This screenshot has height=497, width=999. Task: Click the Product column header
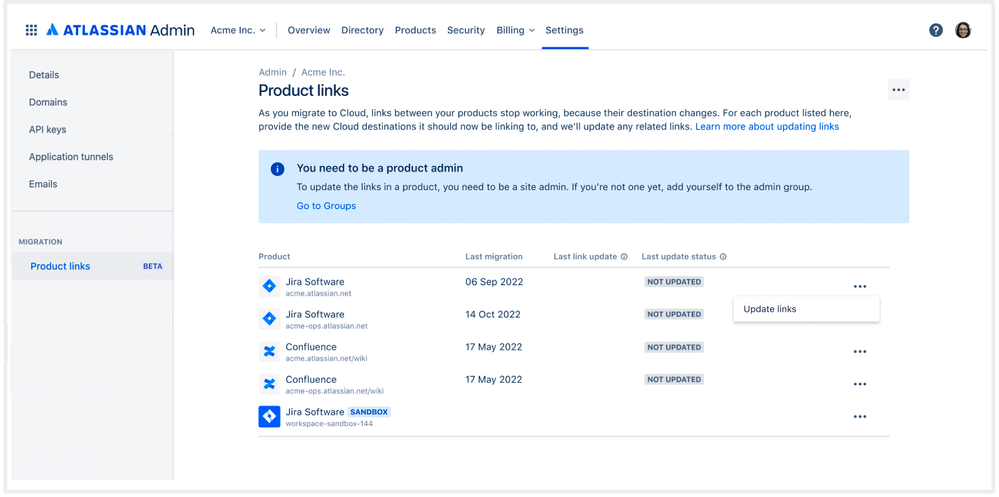274,257
